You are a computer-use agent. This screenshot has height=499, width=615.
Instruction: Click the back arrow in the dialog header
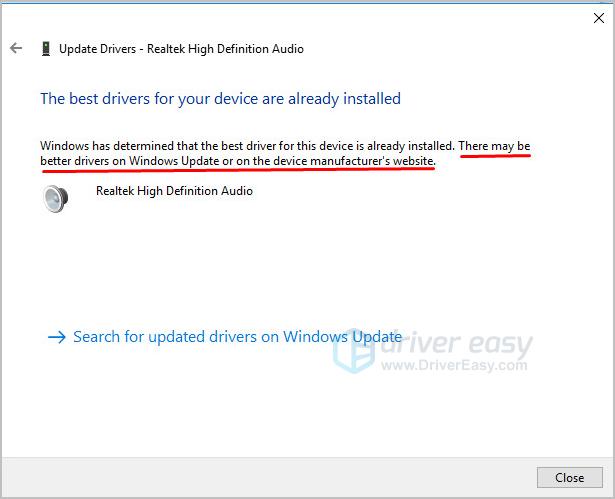point(16,48)
